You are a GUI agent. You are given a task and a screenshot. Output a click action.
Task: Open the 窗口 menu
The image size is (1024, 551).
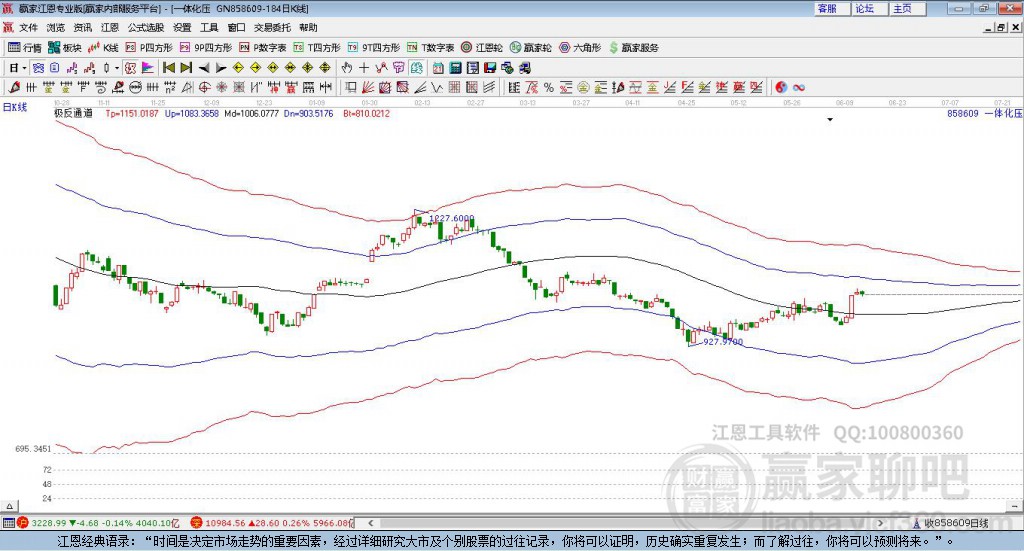(236, 27)
